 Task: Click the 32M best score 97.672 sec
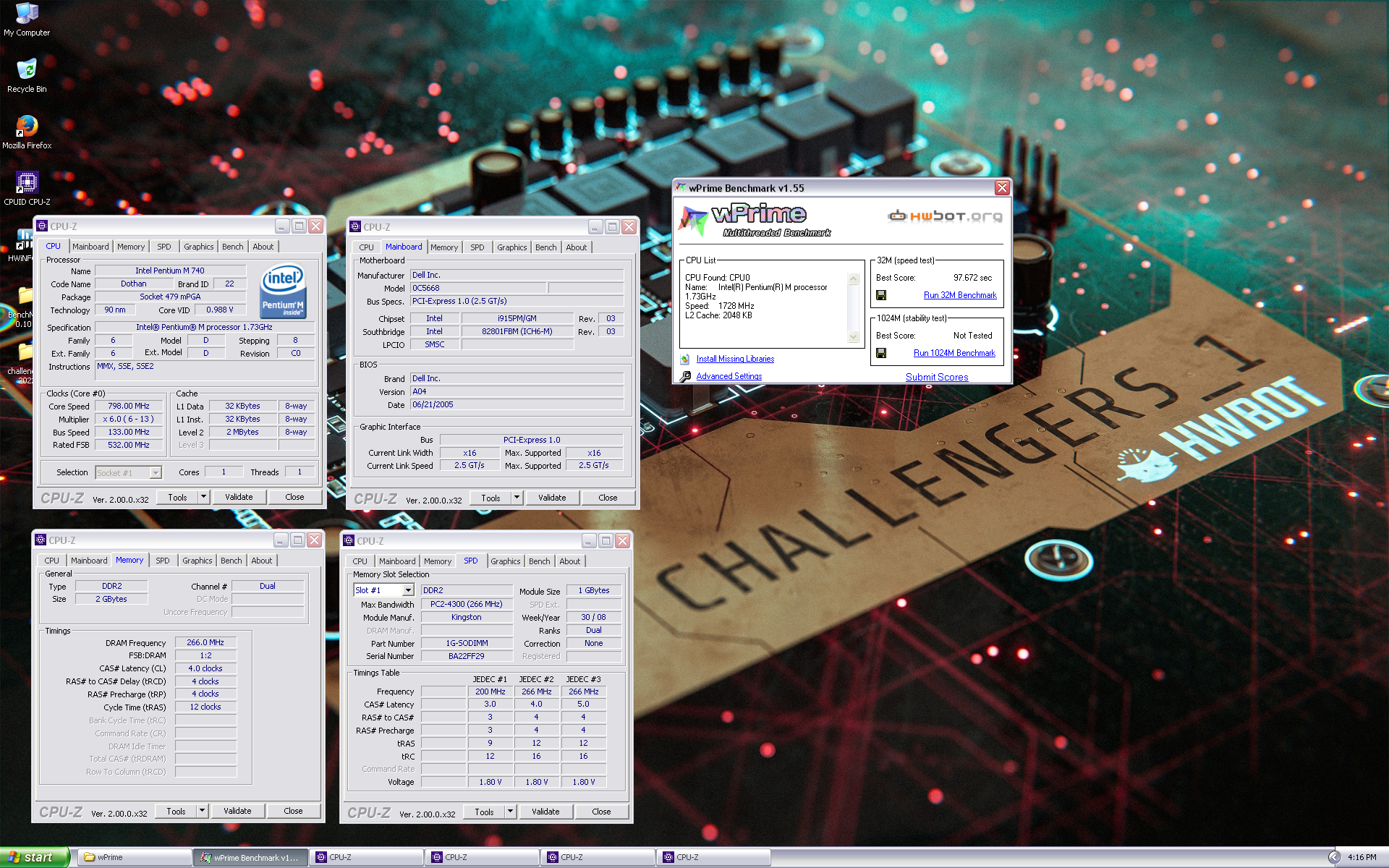click(x=972, y=278)
